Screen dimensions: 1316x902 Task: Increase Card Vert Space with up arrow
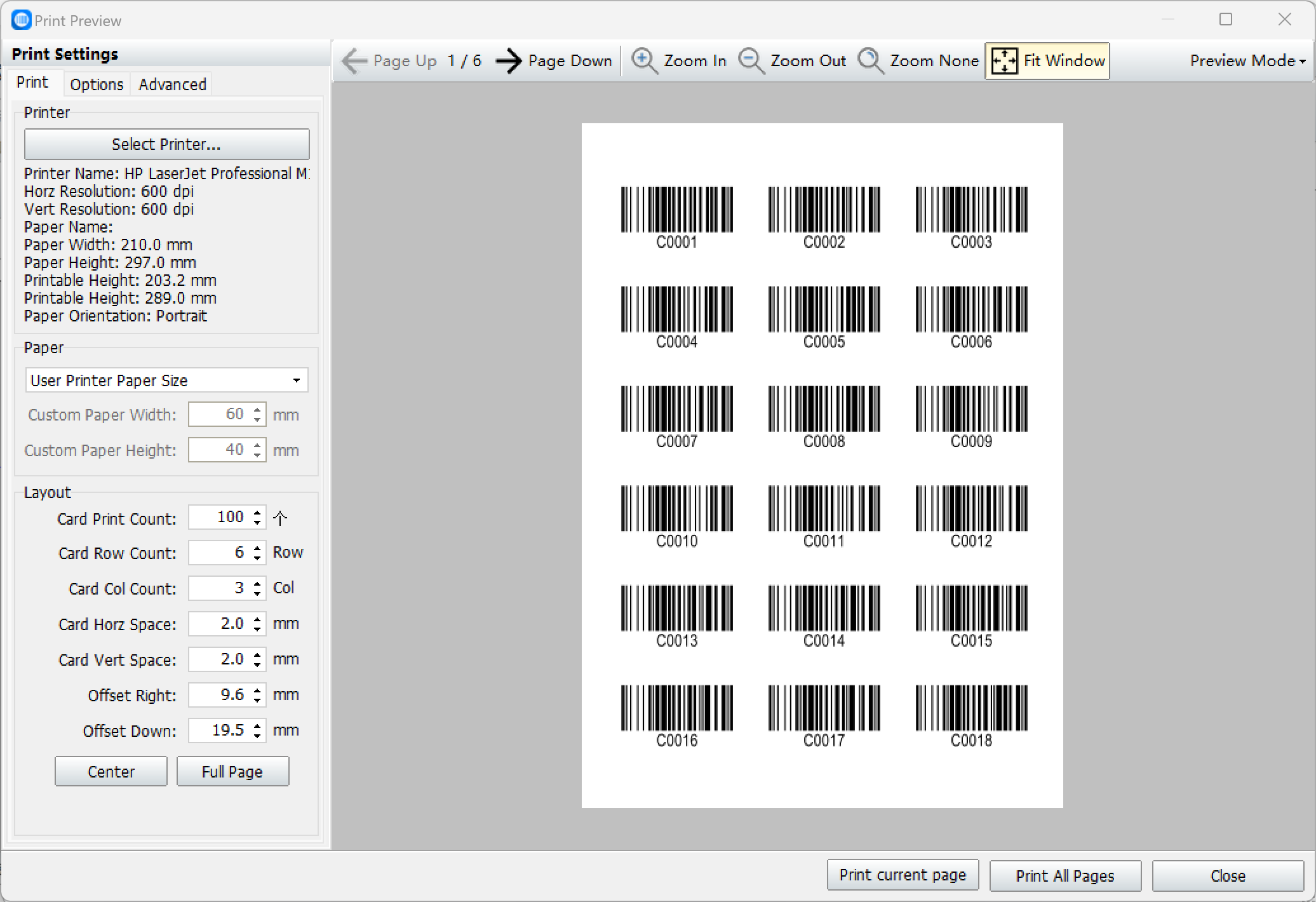pyautogui.click(x=257, y=655)
